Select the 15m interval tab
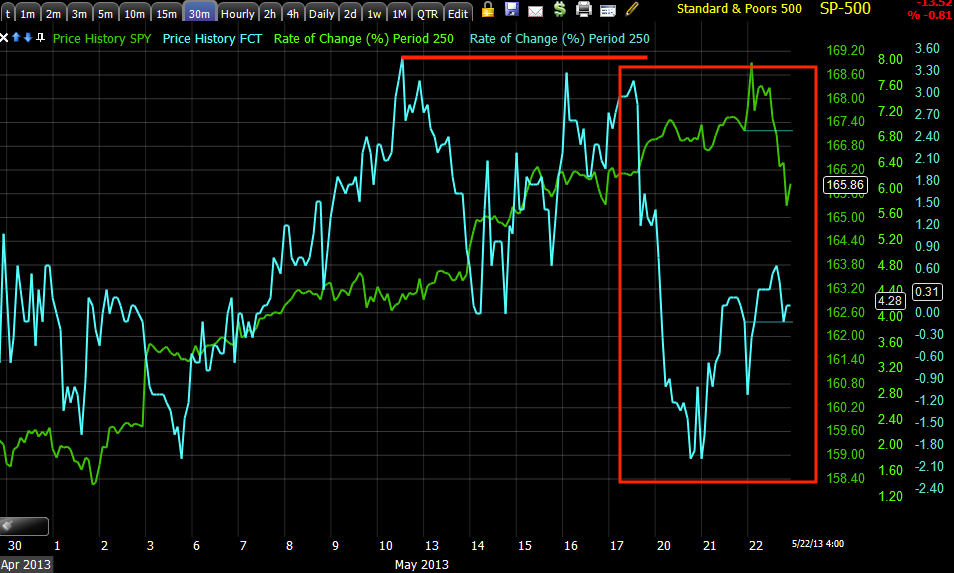 (167, 13)
